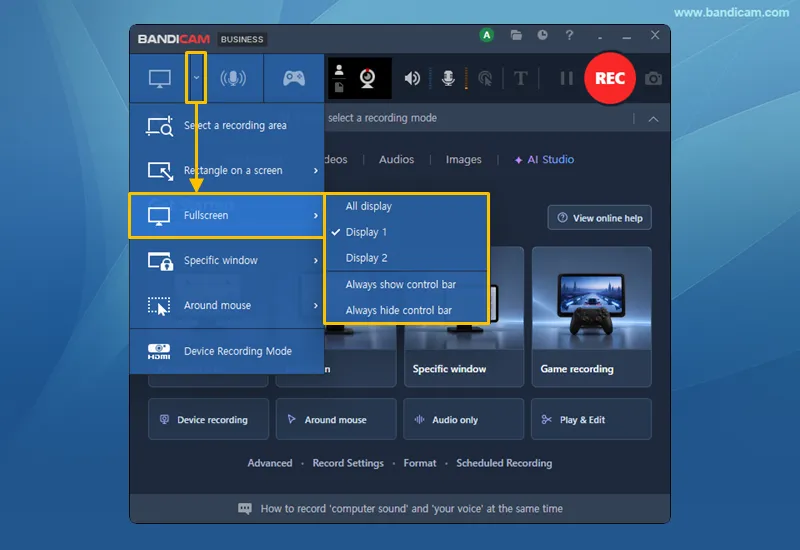
Task: Click the user profile overlay icon
Action: point(339,71)
